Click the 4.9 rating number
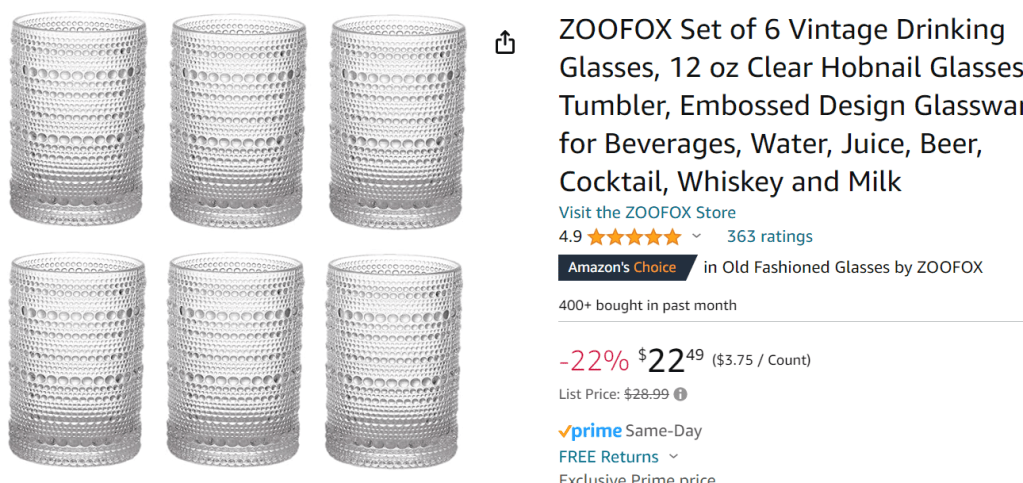This screenshot has width=1023, height=483. point(570,237)
